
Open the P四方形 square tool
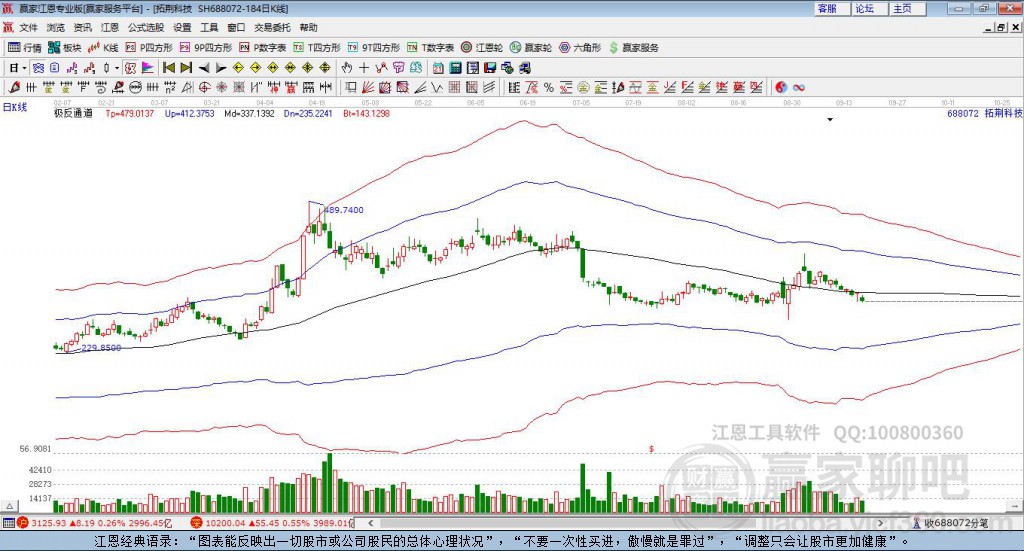[x=148, y=47]
